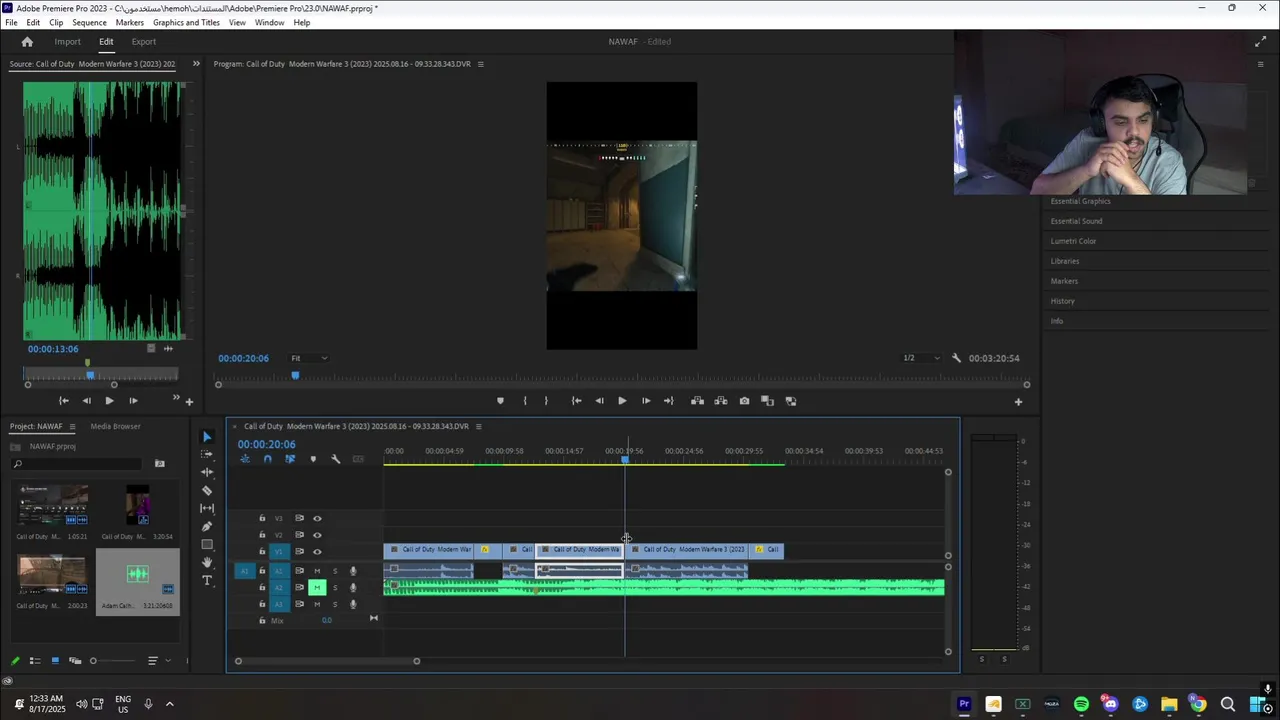Screen dimensions: 1280x720
Task: Open the Libraries panel
Action: (1065, 261)
